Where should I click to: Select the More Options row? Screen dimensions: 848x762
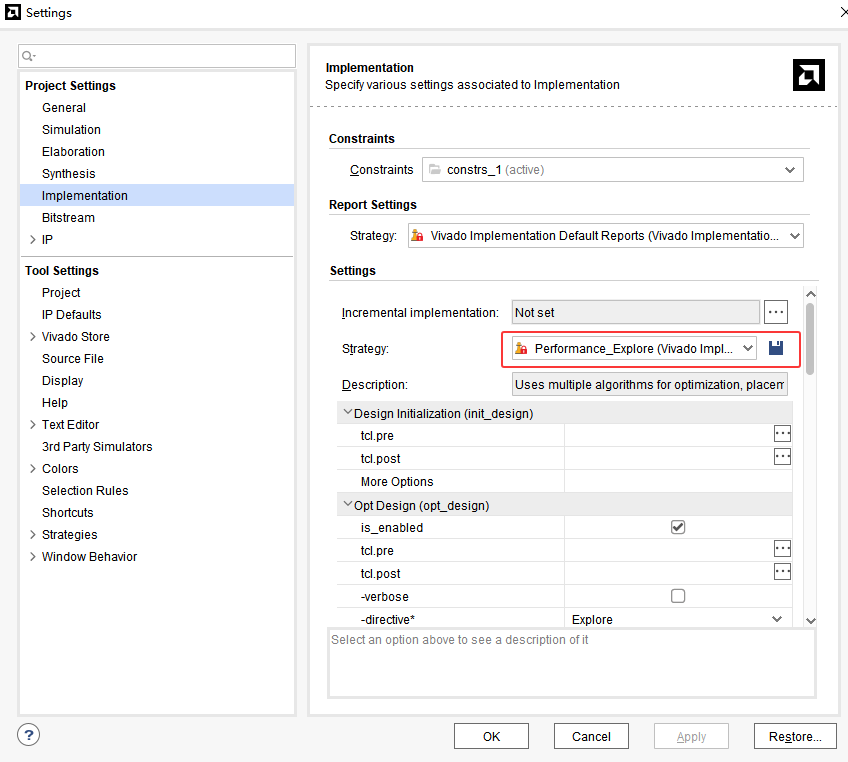pos(565,481)
